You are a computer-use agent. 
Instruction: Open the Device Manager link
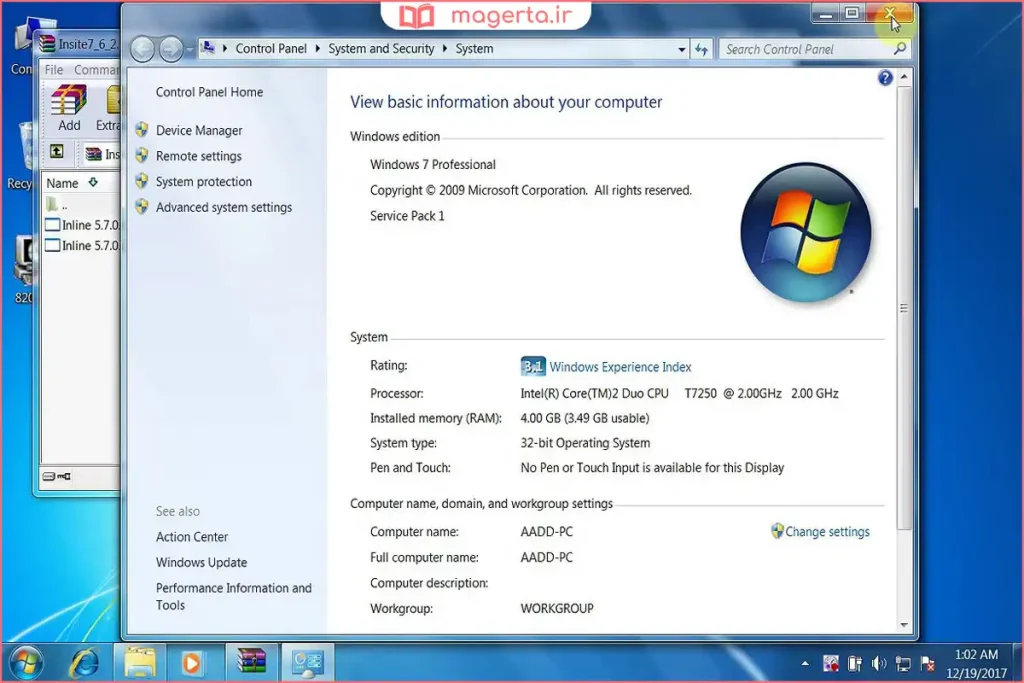pyautogui.click(x=199, y=131)
